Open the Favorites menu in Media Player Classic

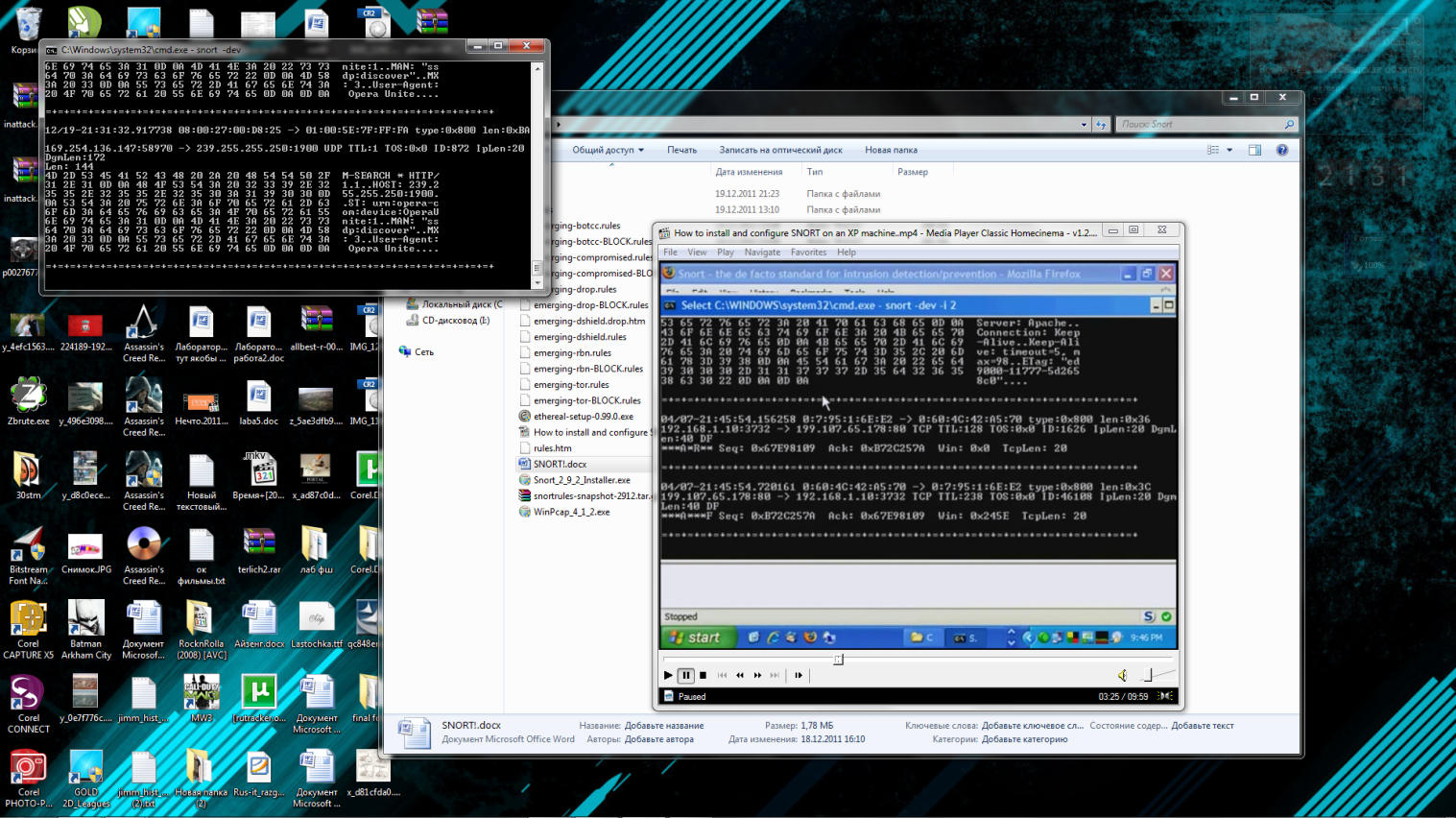(808, 253)
